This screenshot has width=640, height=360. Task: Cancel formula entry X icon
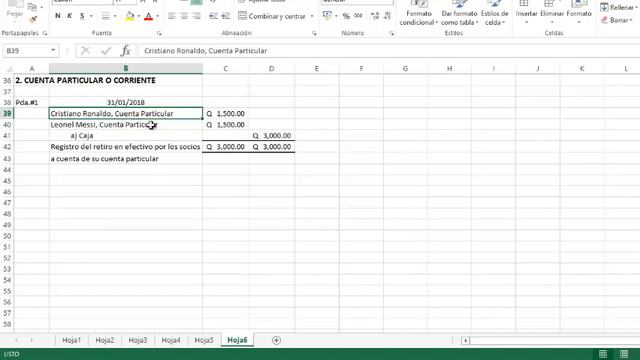85,51
